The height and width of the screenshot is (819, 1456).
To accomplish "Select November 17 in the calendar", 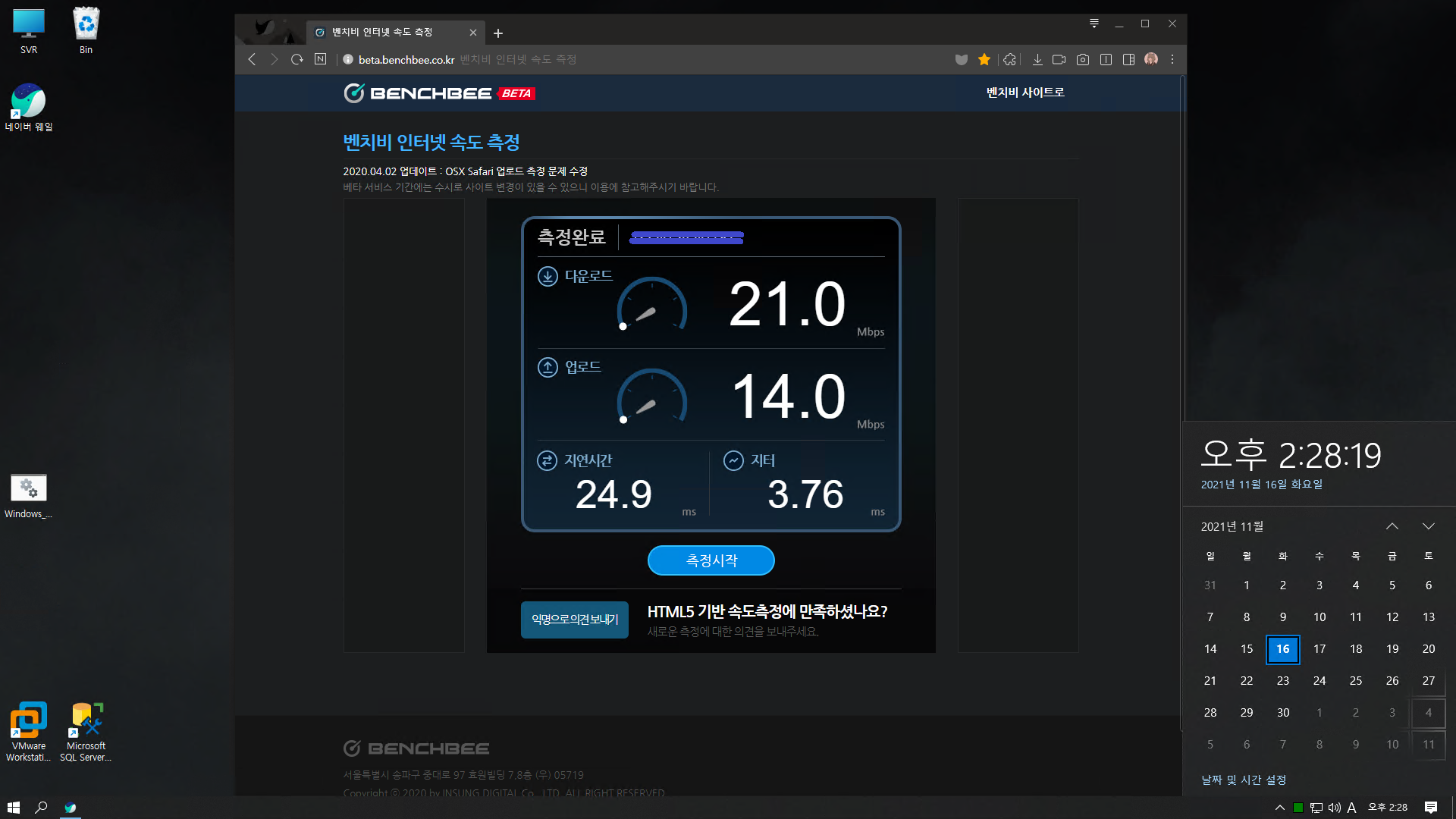I will pos(1319,649).
